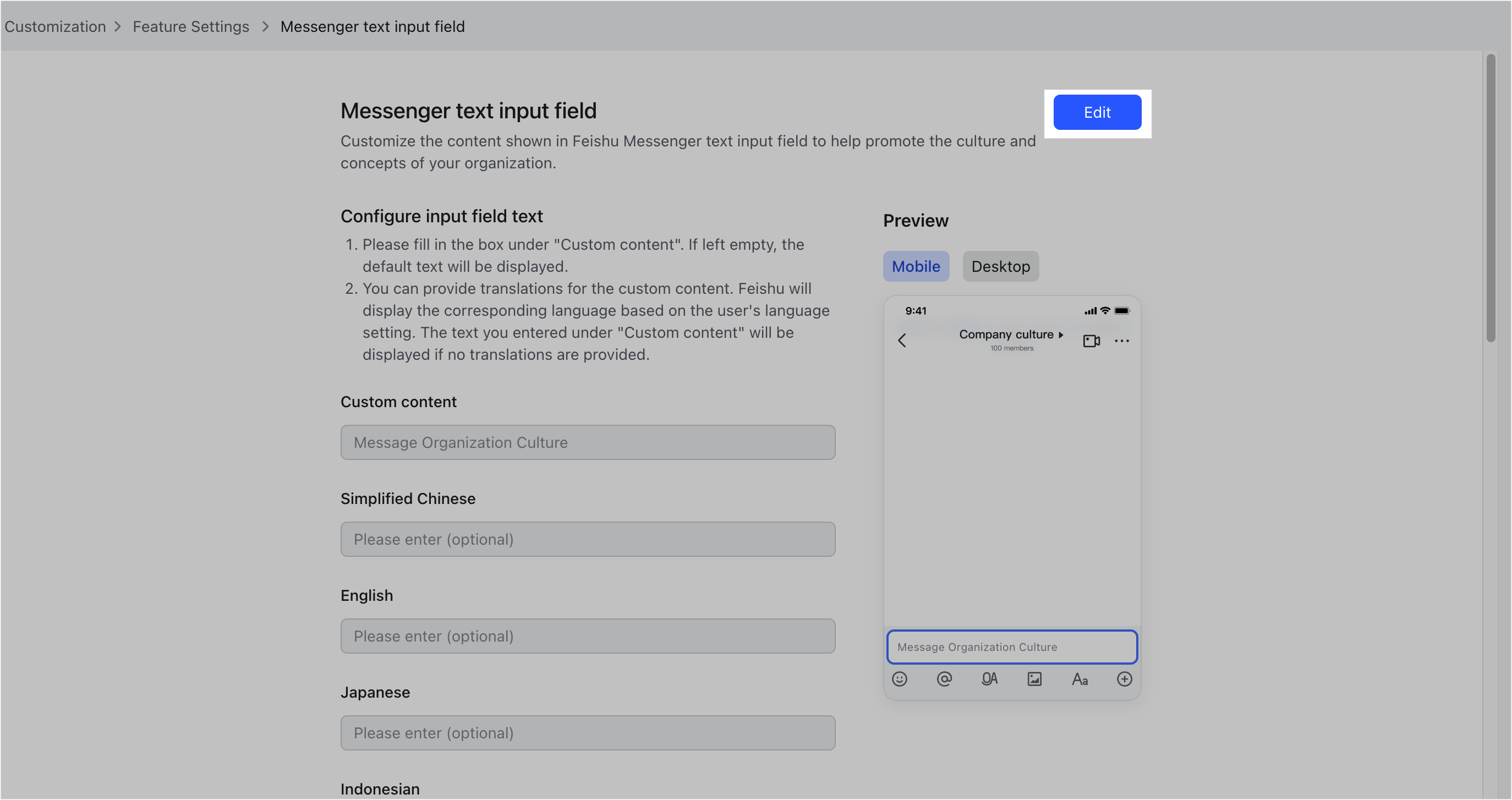The image size is (1512, 800).
Task: Open the Feature Settings breadcrumb
Action: pyautogui.click(x=191, y=26)
